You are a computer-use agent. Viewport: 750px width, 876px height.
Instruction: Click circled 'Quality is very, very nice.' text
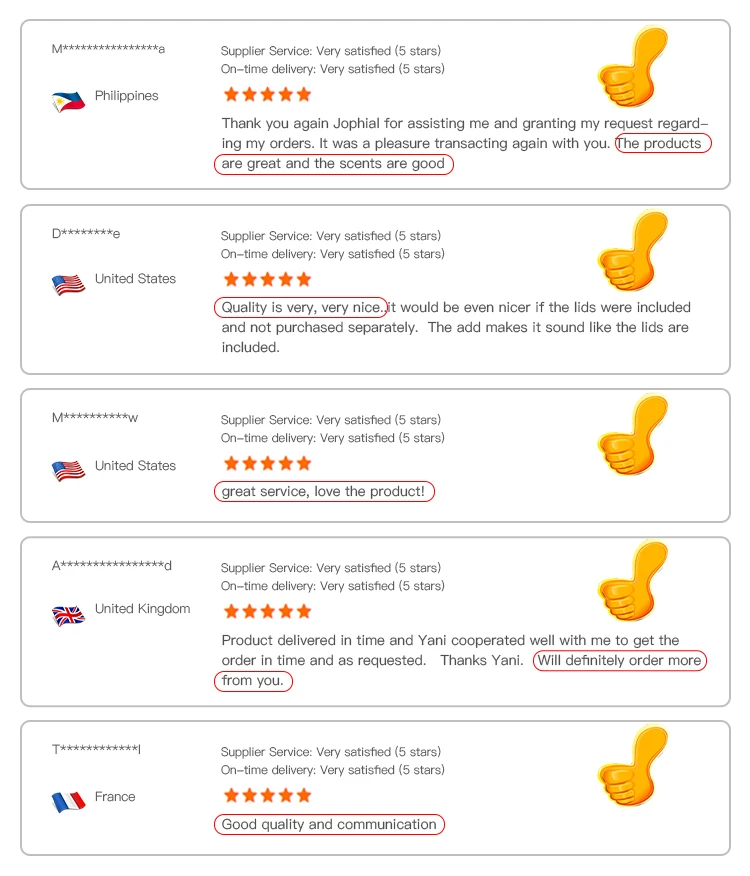[301, 307]
